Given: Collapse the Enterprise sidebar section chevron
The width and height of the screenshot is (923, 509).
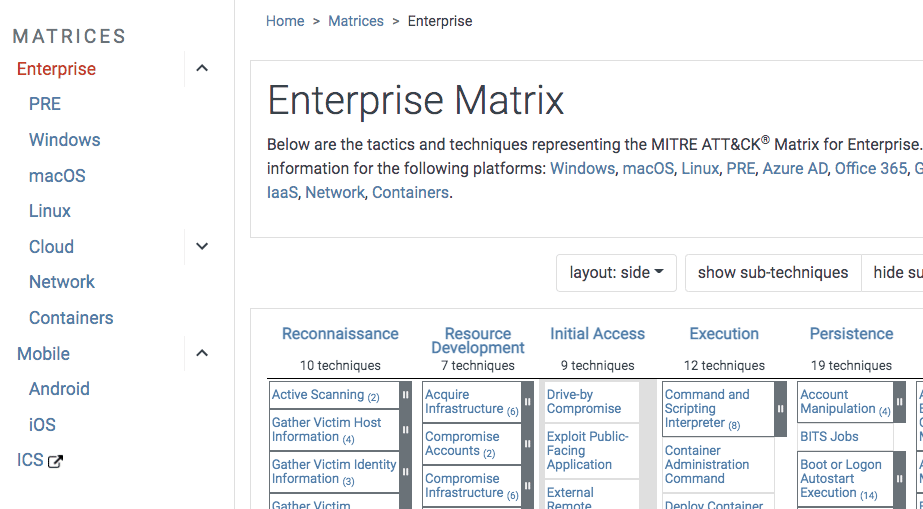Looking at the screenshot, I should (202, 69).
